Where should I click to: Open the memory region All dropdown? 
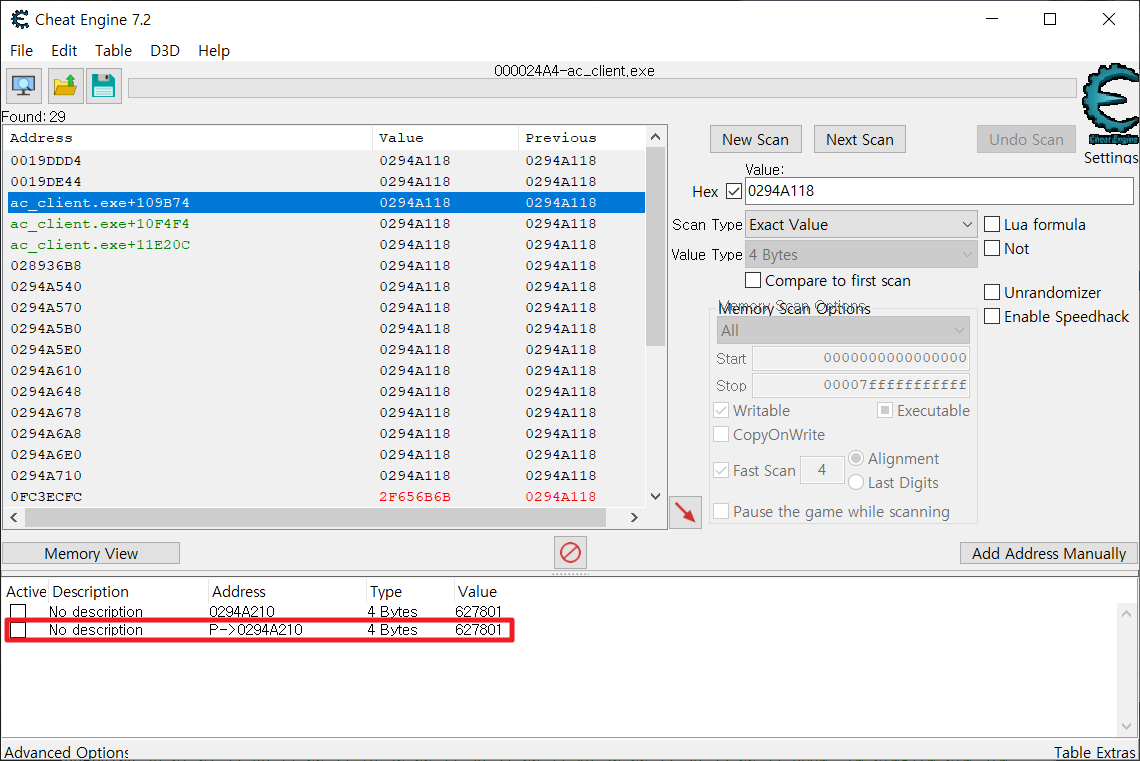(x=843, y=331)
